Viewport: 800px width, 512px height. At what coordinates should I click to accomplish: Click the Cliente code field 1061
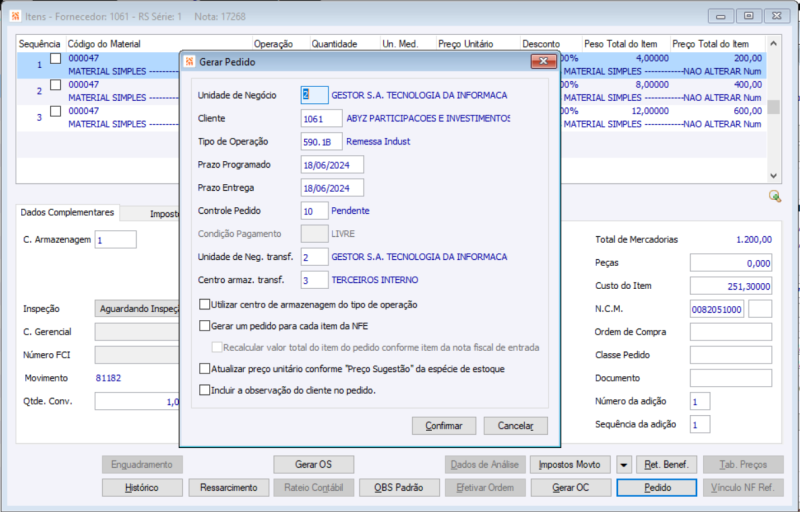(x=321, y=118)
